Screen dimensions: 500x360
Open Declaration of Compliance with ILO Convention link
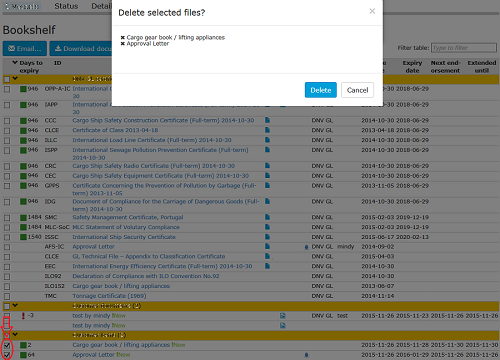(146, 276)
